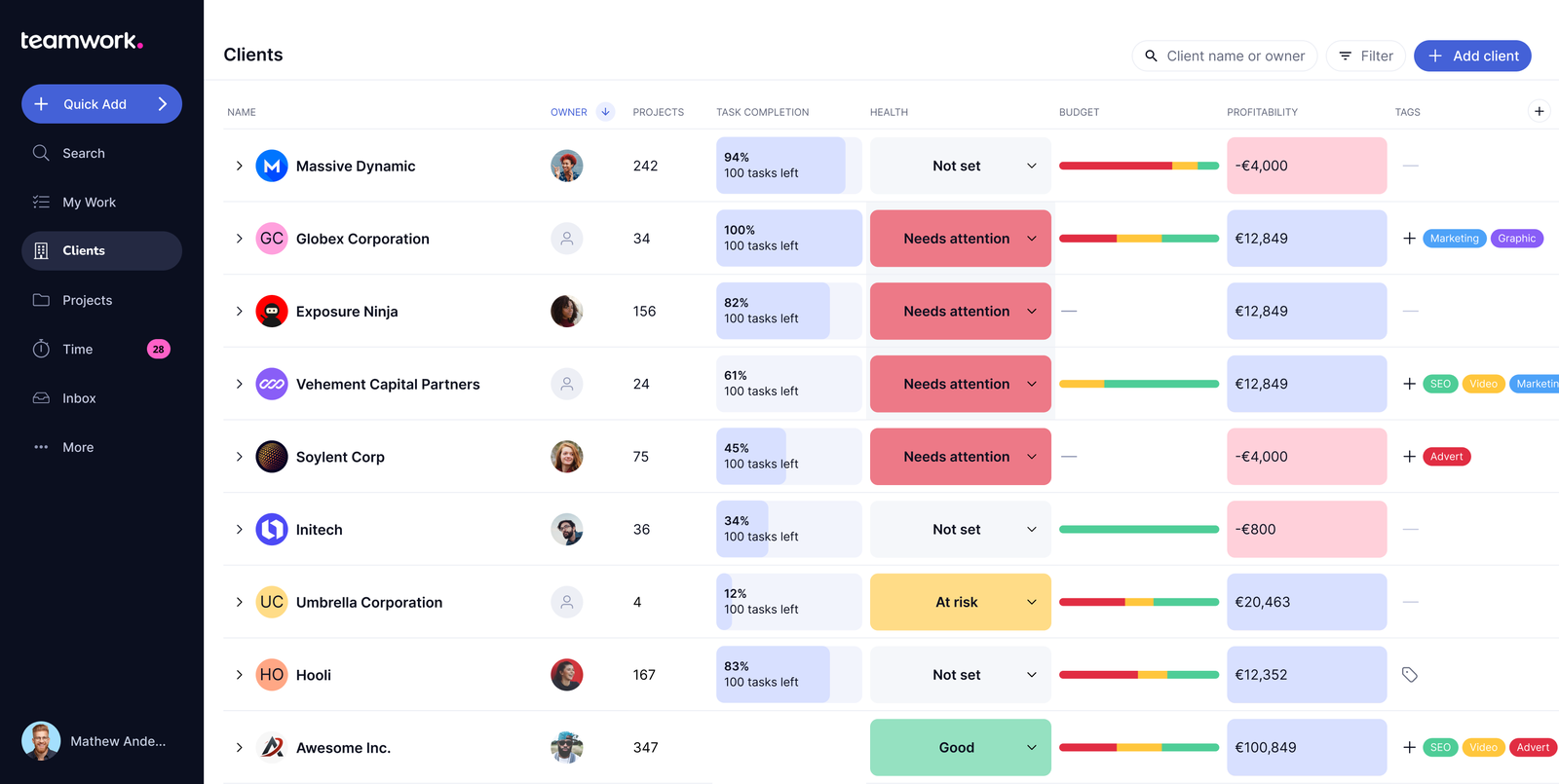
Task: Click the Quick Add button
Action: pos(101,104)
